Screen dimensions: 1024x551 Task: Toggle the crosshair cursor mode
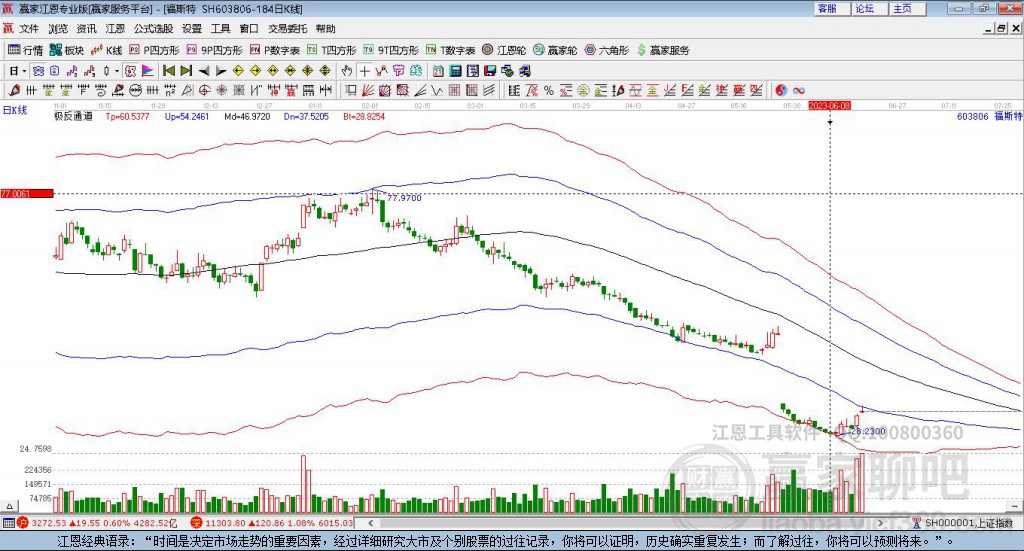(x=364, y=71)
